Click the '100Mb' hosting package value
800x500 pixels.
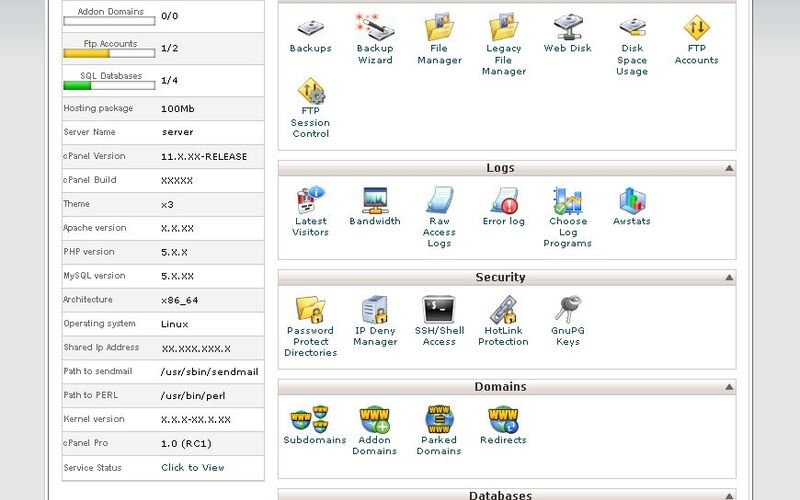[x=178, y=109]
